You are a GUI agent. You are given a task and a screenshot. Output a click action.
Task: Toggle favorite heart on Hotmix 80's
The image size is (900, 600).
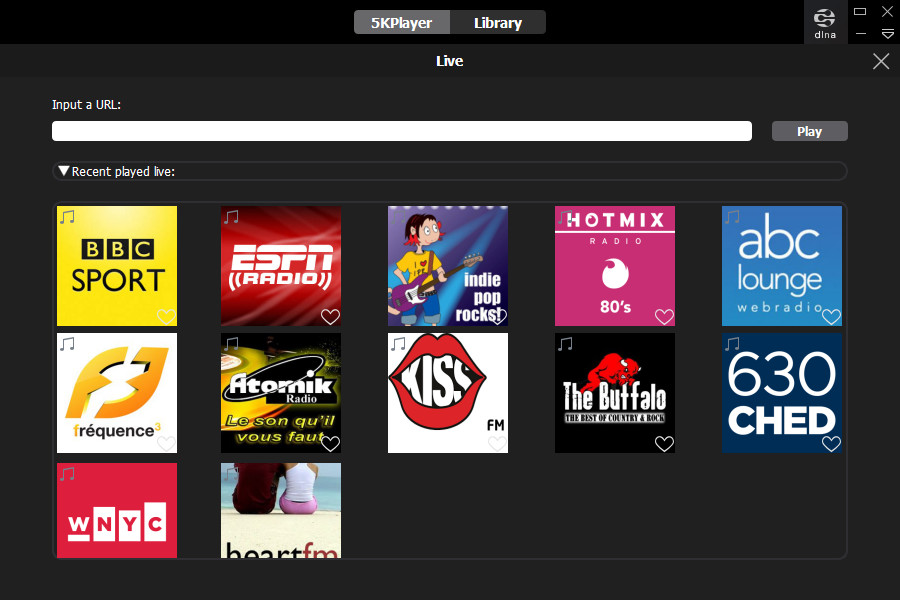[664, 316]
